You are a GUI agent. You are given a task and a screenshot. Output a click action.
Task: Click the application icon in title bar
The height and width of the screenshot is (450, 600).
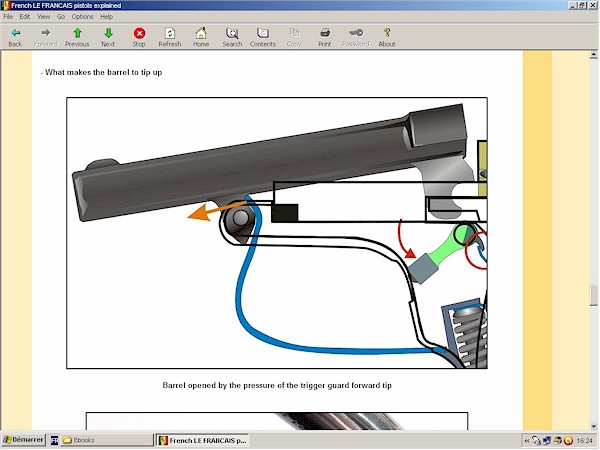[x=5, y=5]
